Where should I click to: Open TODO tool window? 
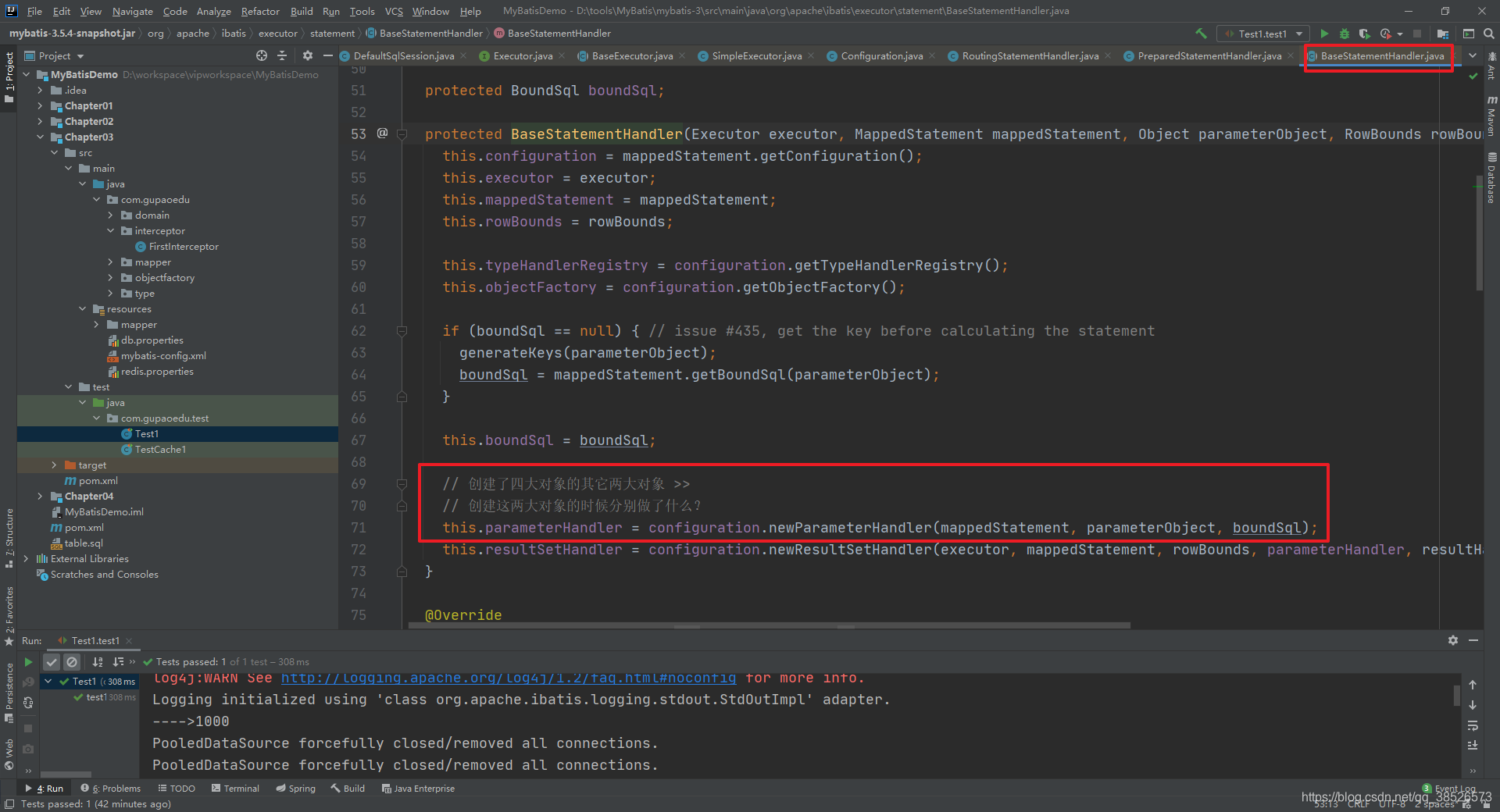[x=177, y=789]
